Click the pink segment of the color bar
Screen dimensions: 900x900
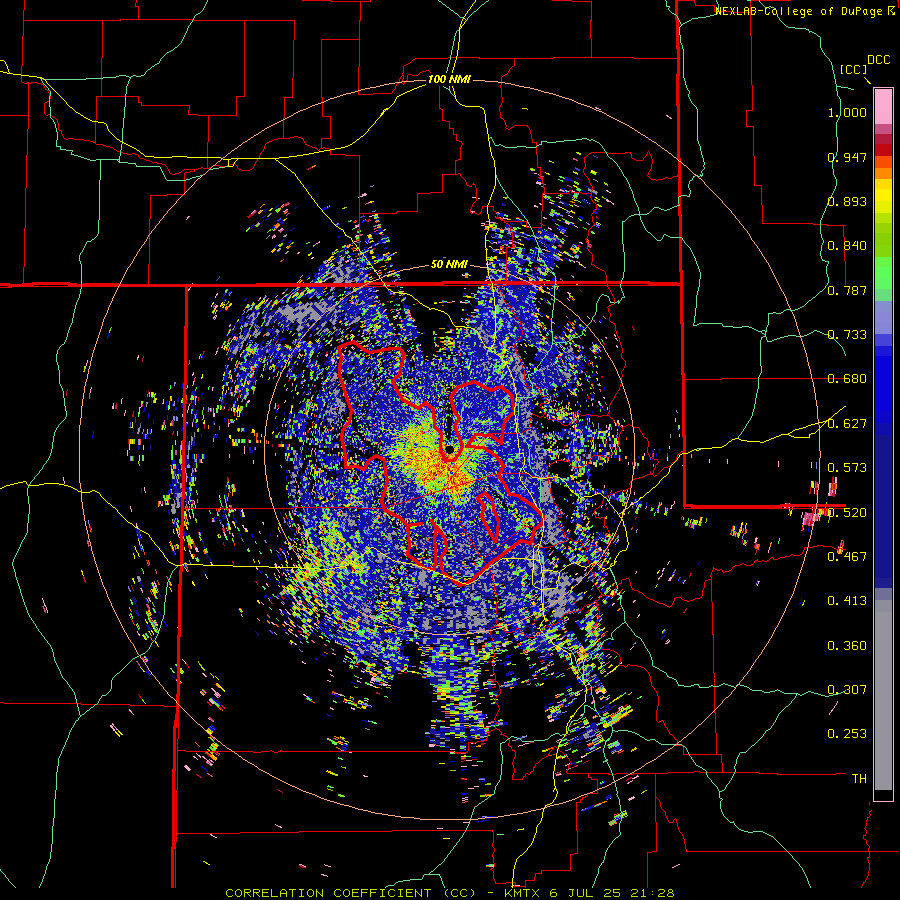point(883,107)
